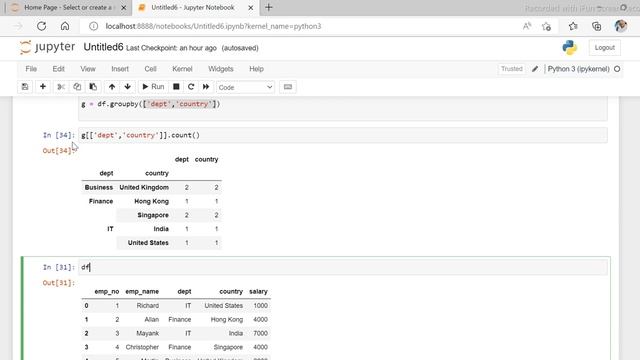Reload the page in the browser
The image size is (640, 360).
click(x=41, y=26)
